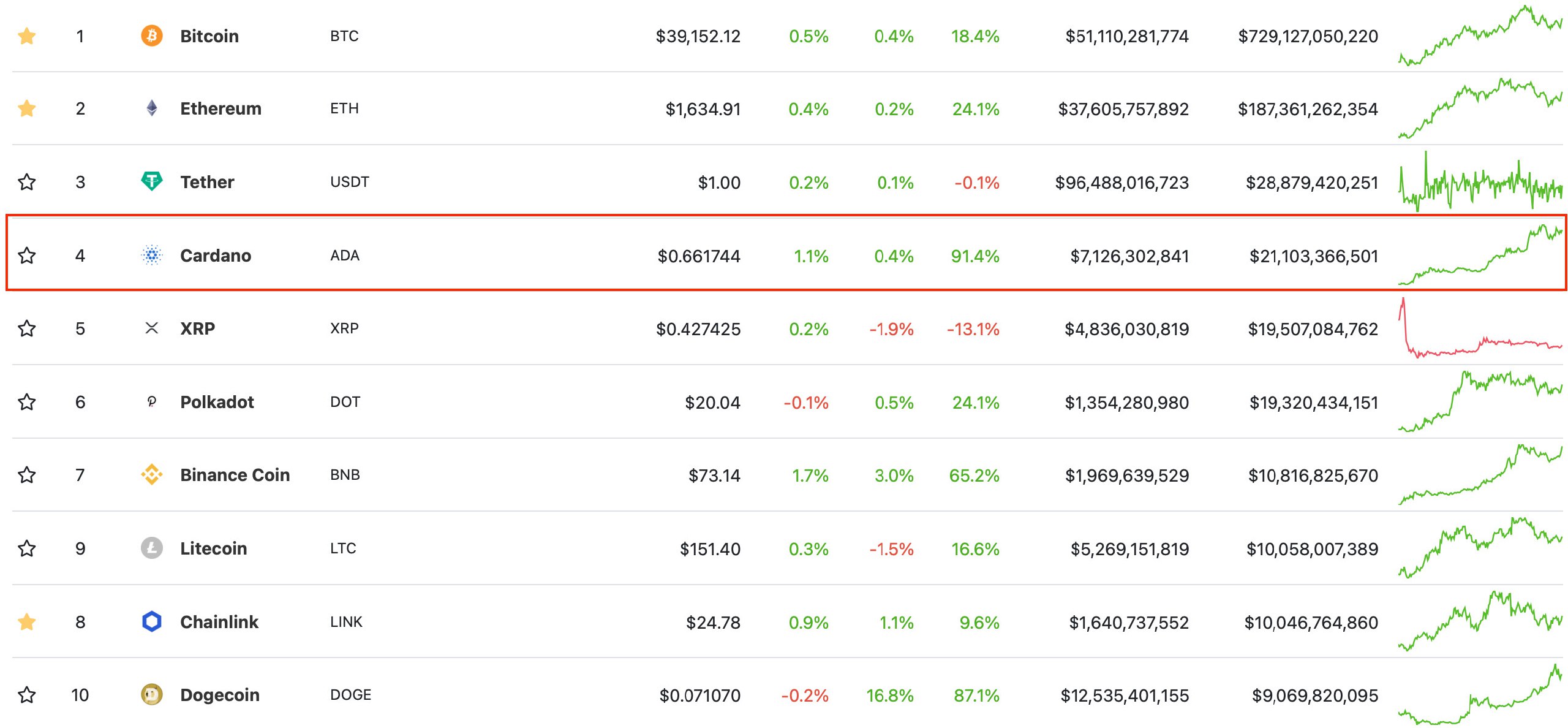Image resolution: width=1568 pixels, height=728 pixels.
Task: Click the Polkadot logo icon
Action: pyautogui.click(x=152, y=402)
